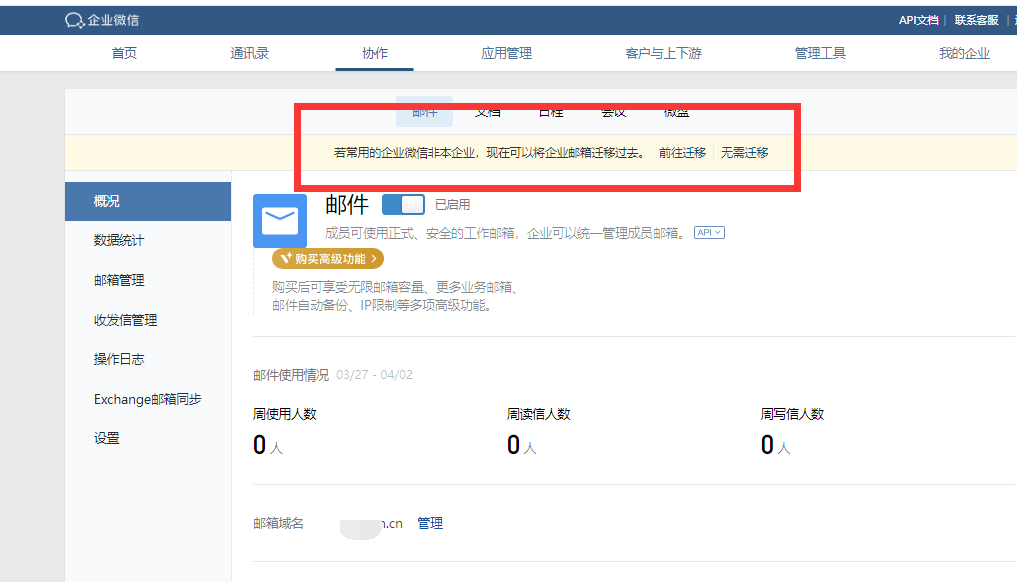Image resolution: width=1017 pixels, height=582 pixels.
Task: Click the VIP icon on 购买高级功能 button
Action: (x=288, y=258)
